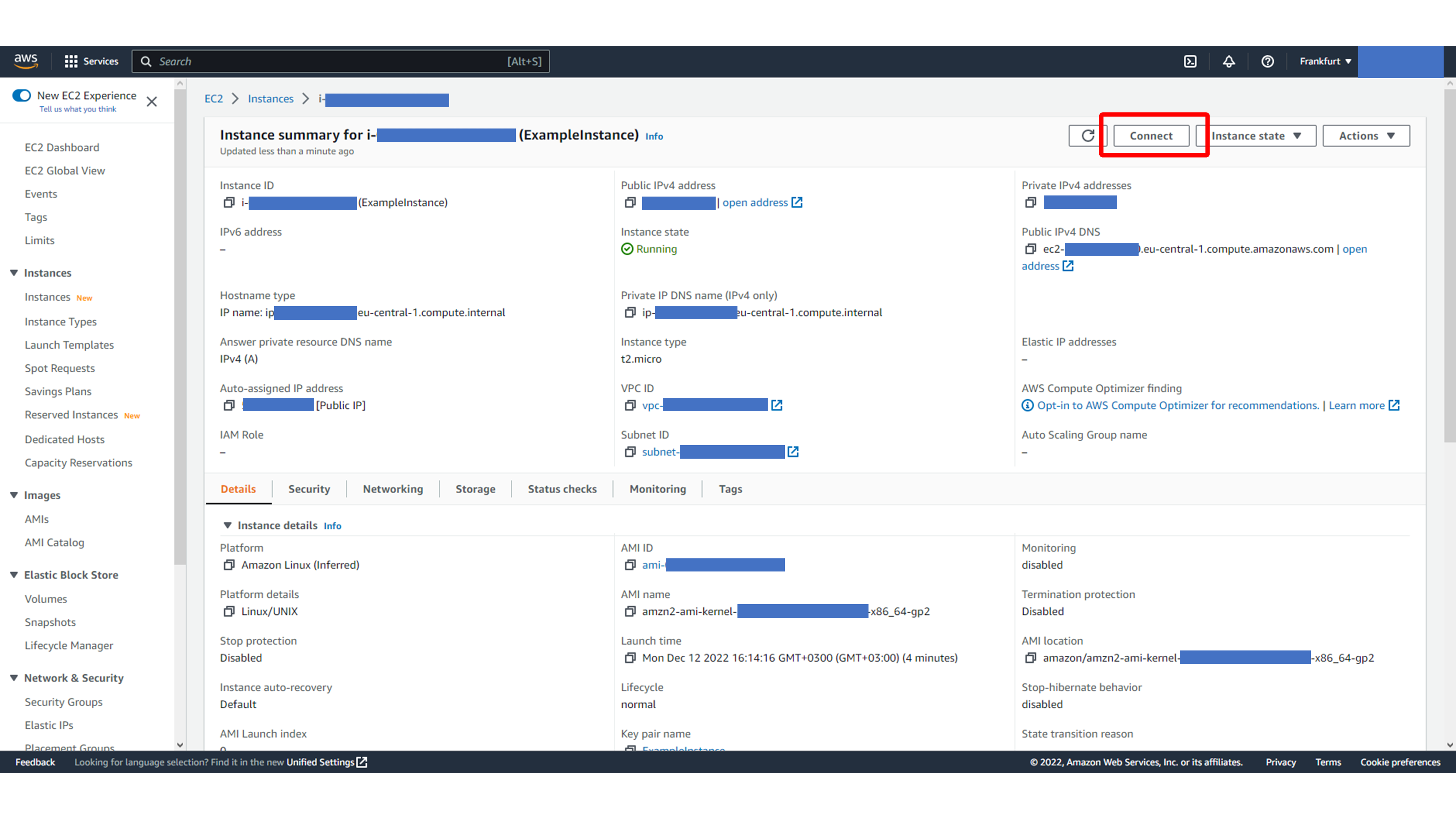This screenshot has width=1456, height=819.
Task: Copy the Platform details Linux/UNIX
Action: point(229,611)
